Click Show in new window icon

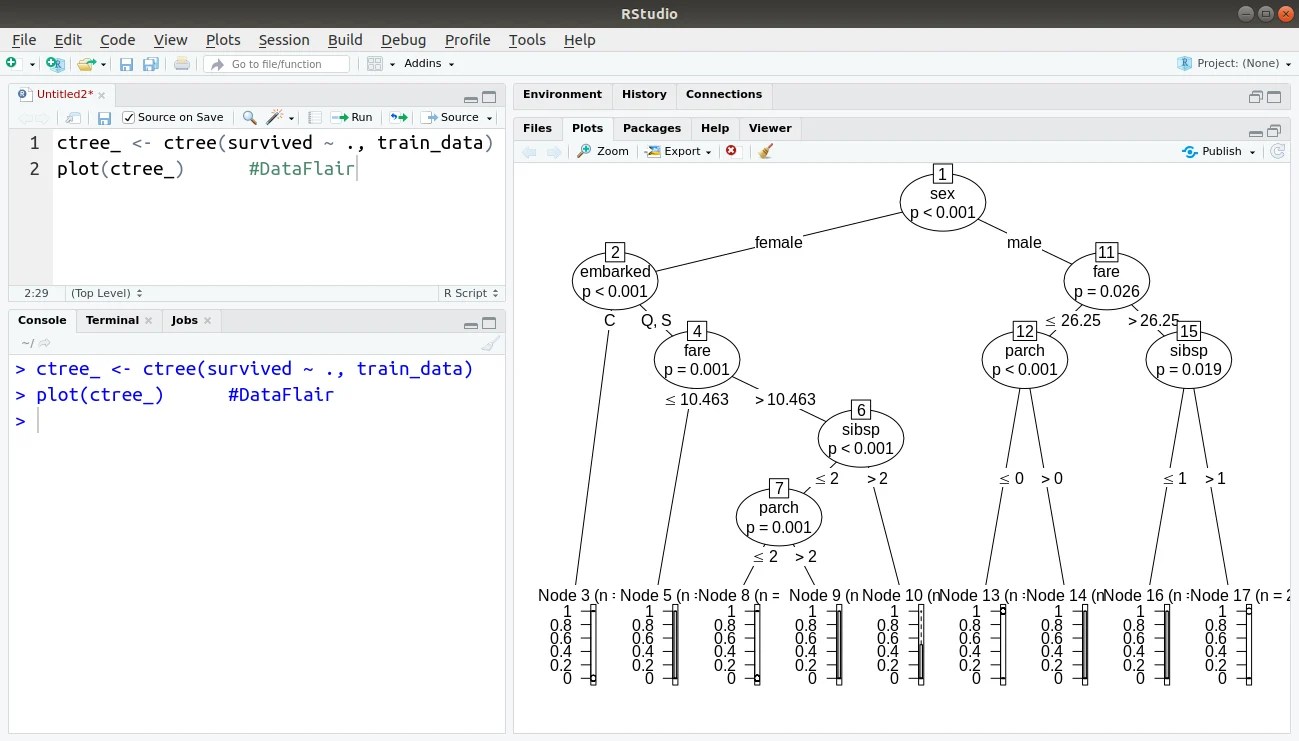point(73,118)
